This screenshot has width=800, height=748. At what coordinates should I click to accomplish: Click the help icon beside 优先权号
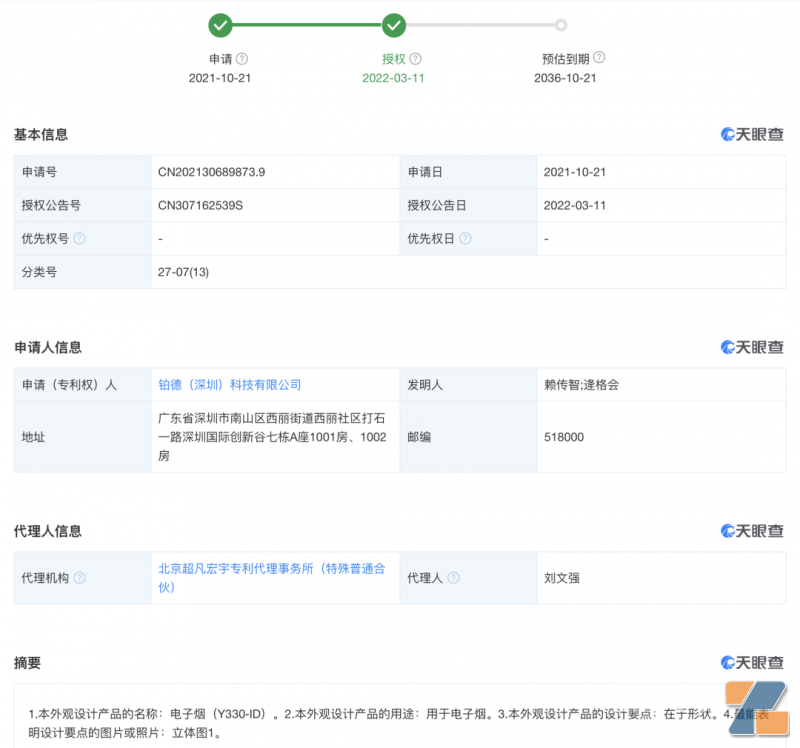80,239
